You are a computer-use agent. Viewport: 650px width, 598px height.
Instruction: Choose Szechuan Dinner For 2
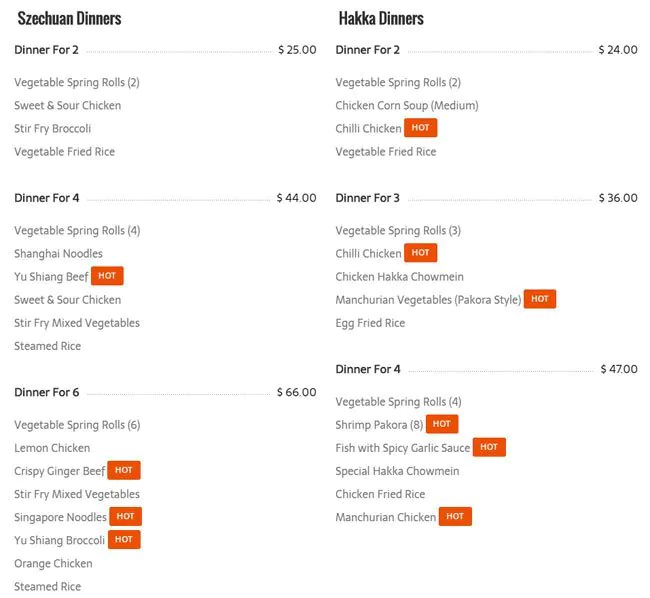click(x=46, y=50)
